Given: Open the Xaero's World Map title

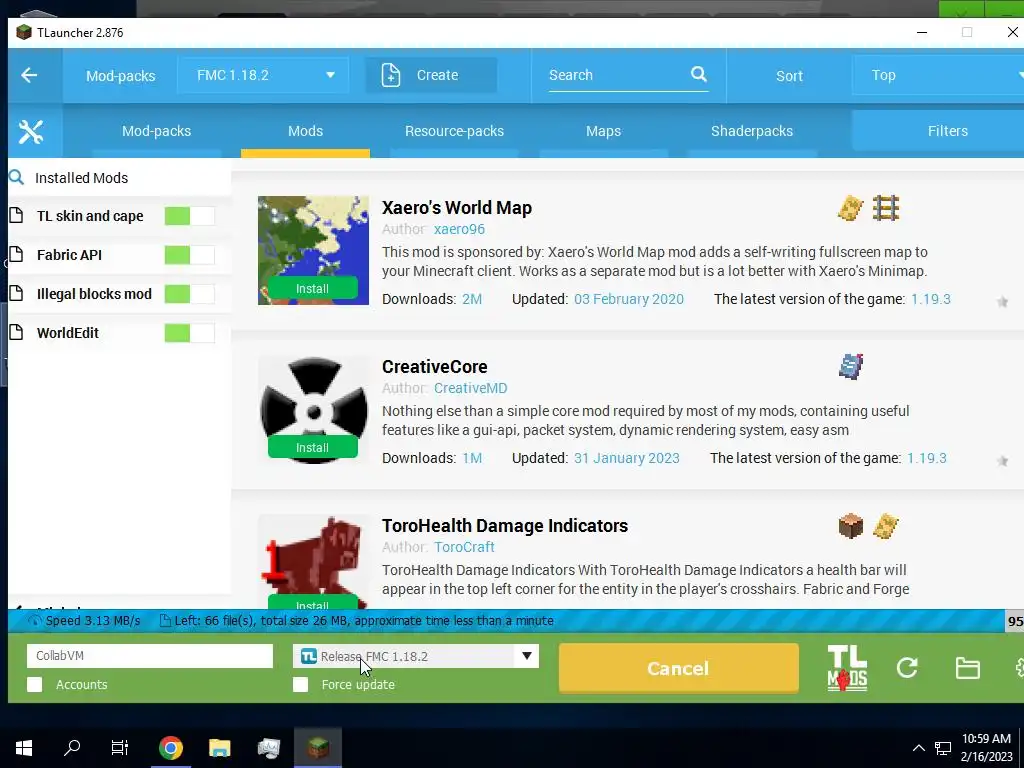Looking at the screenshot, I should coord(456,208).
